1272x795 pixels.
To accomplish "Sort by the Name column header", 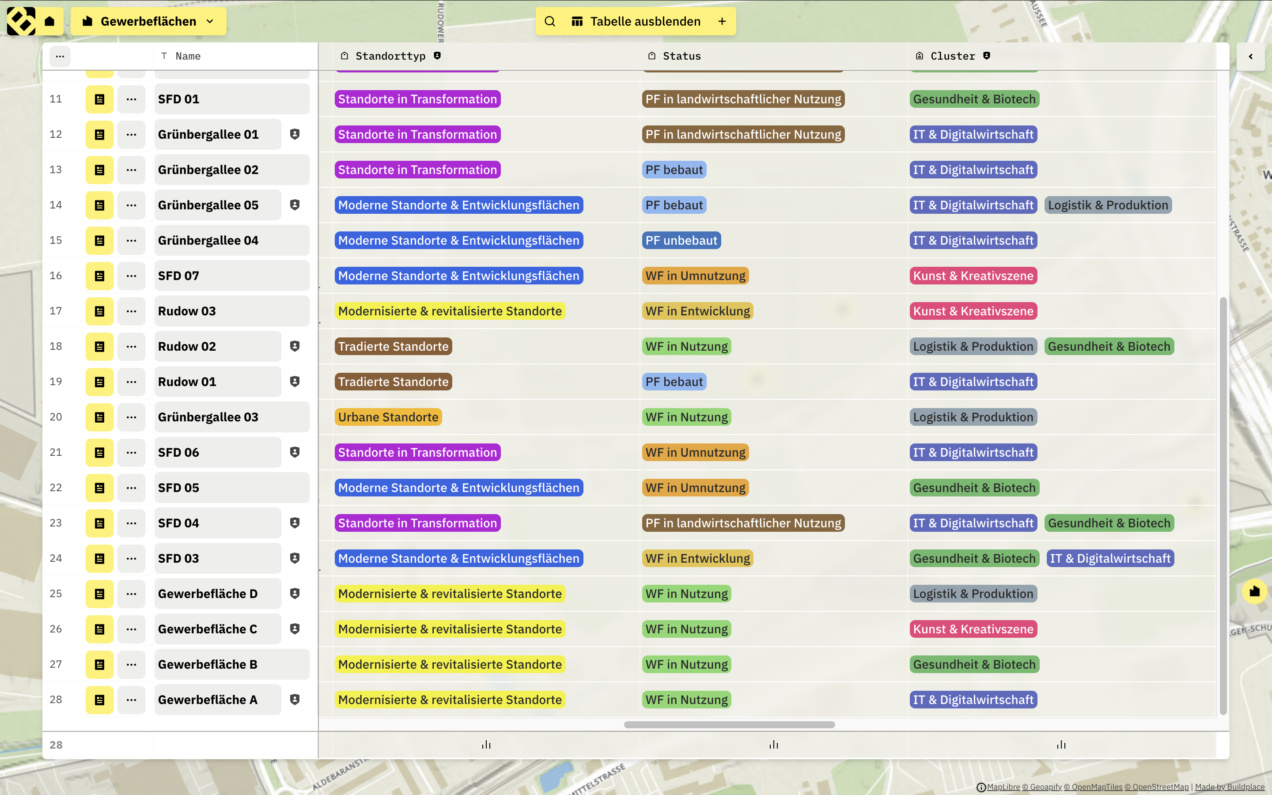I will pos(187,56).
